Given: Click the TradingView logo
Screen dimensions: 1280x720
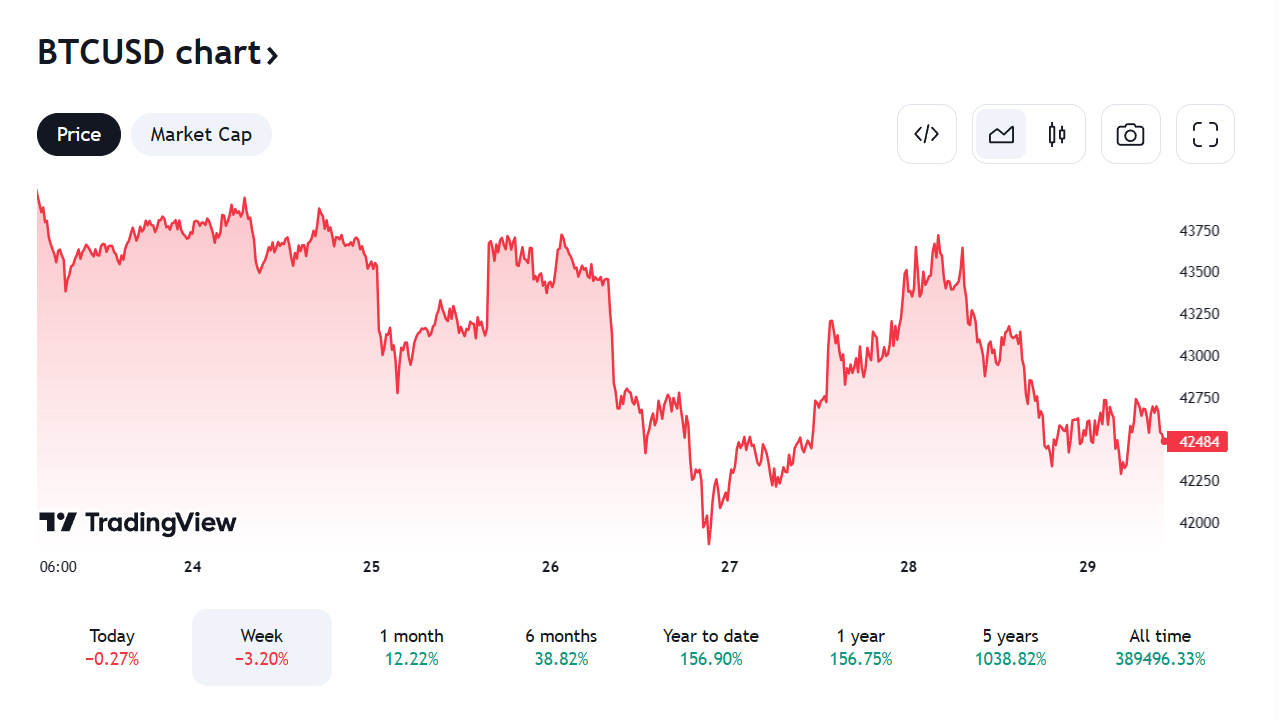Looking at the screenshot, I should click(138, 522).
